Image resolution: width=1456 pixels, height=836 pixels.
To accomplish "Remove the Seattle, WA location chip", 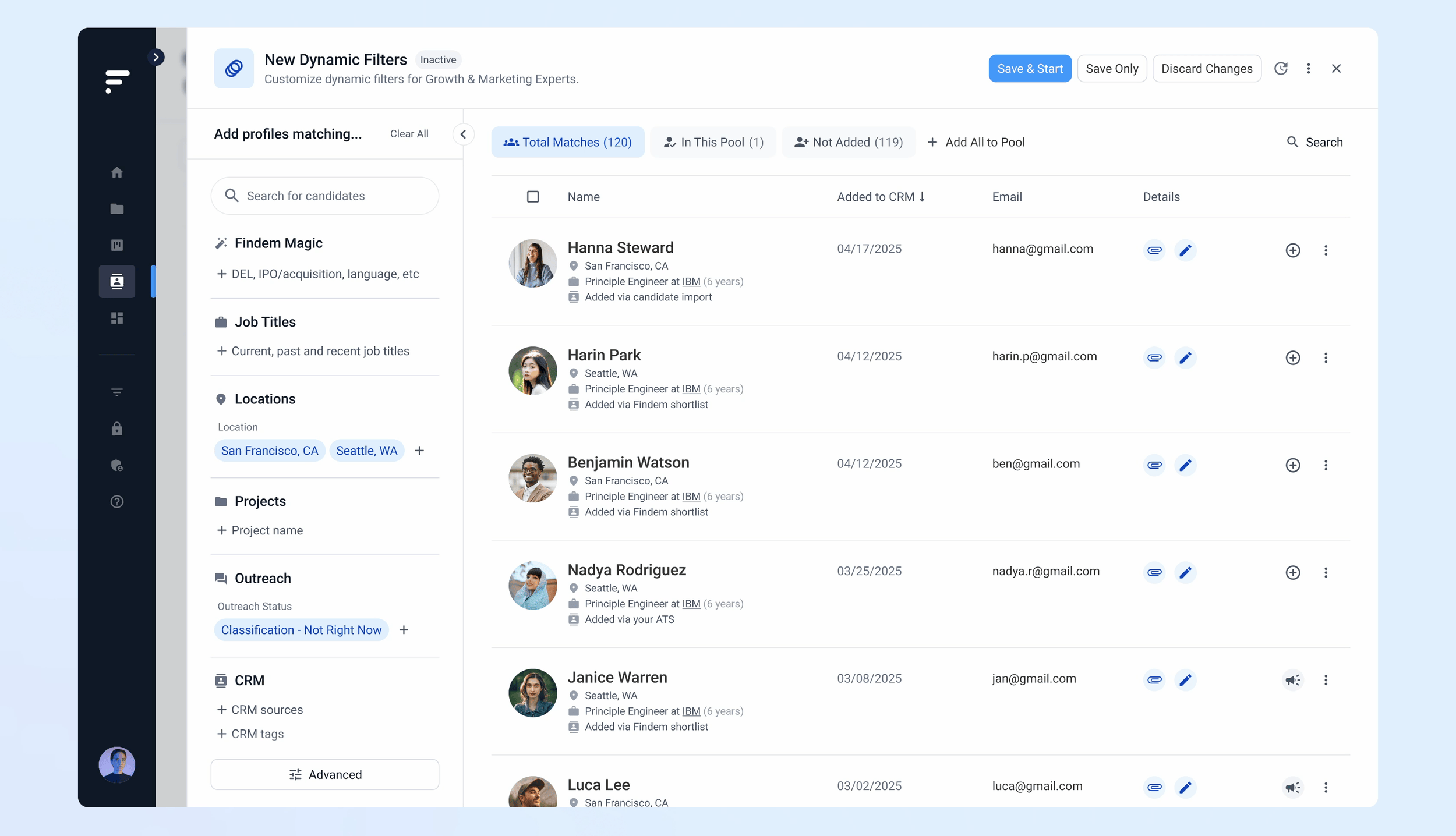I will [366, 451].
